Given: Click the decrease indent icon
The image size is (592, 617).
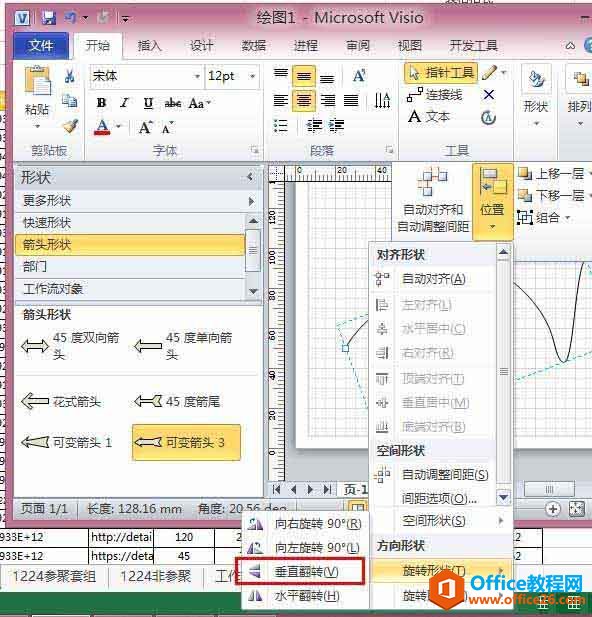Looking at the screenshot, I should (314, 126).
